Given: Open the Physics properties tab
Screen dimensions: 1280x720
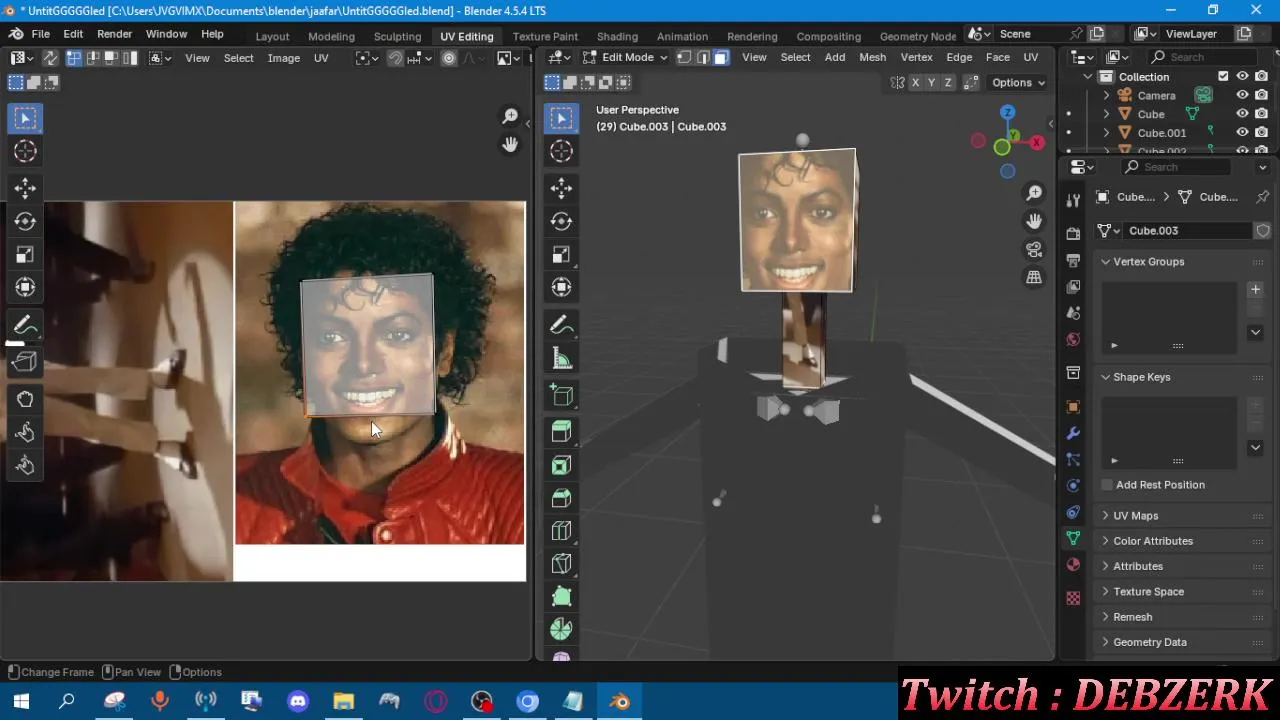Looking at the screenshot, I should pyautogui.click(x=1073, y=485).
